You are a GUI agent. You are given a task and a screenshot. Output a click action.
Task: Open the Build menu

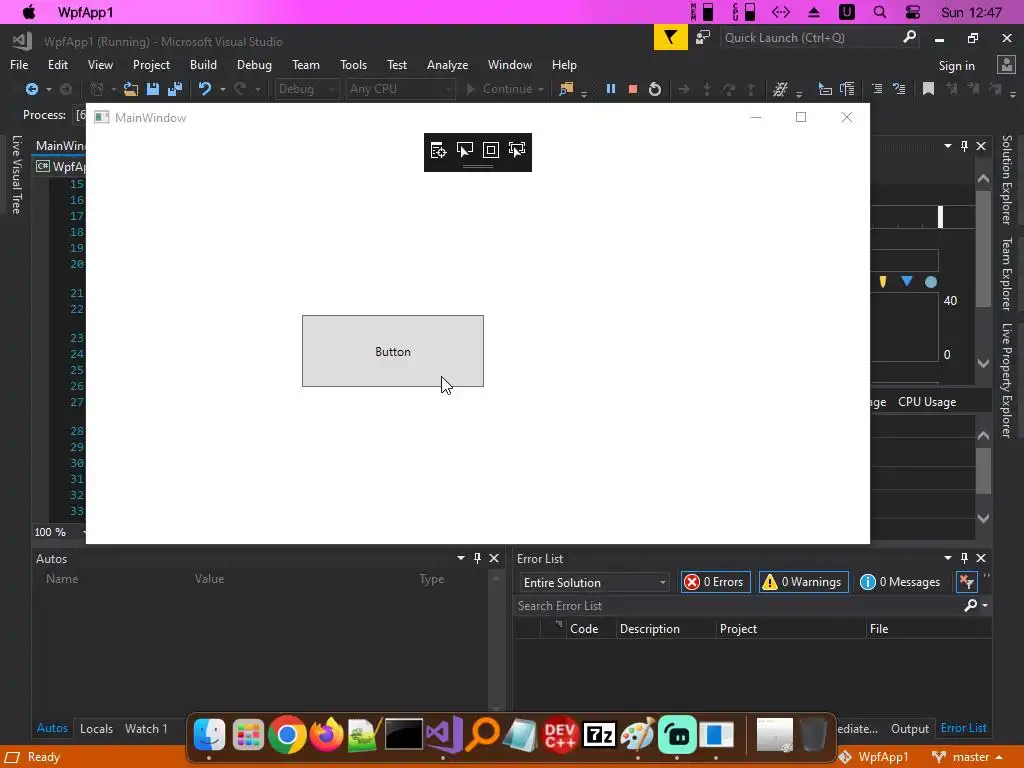click(x=203, y=65)
